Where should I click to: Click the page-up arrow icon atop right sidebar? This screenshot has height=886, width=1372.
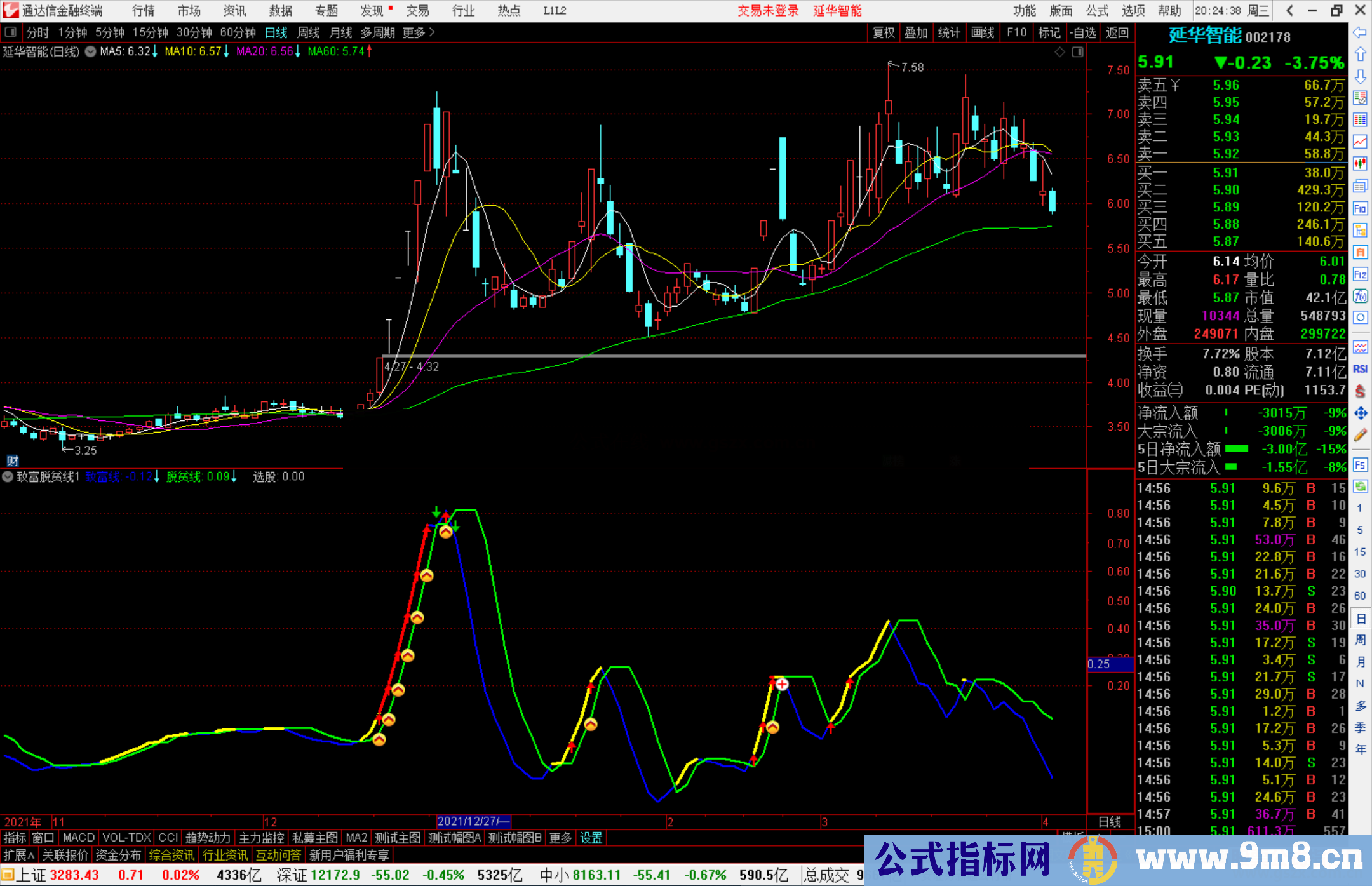click(1361, 55)
